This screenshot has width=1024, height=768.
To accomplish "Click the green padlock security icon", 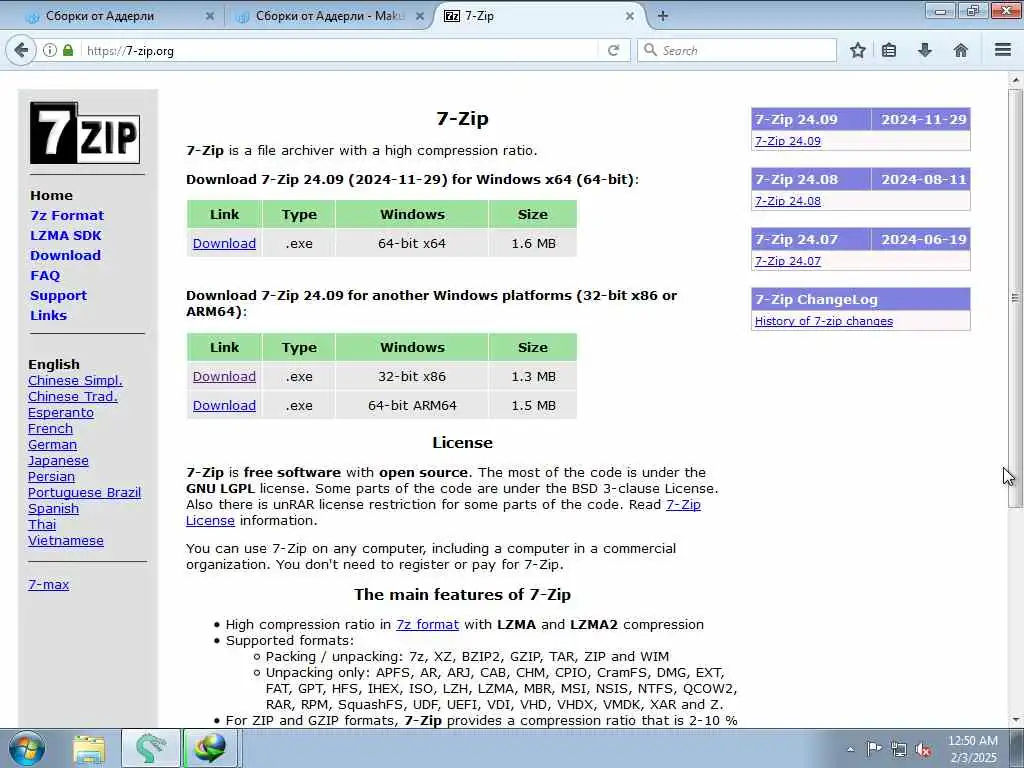I will 68,50.
